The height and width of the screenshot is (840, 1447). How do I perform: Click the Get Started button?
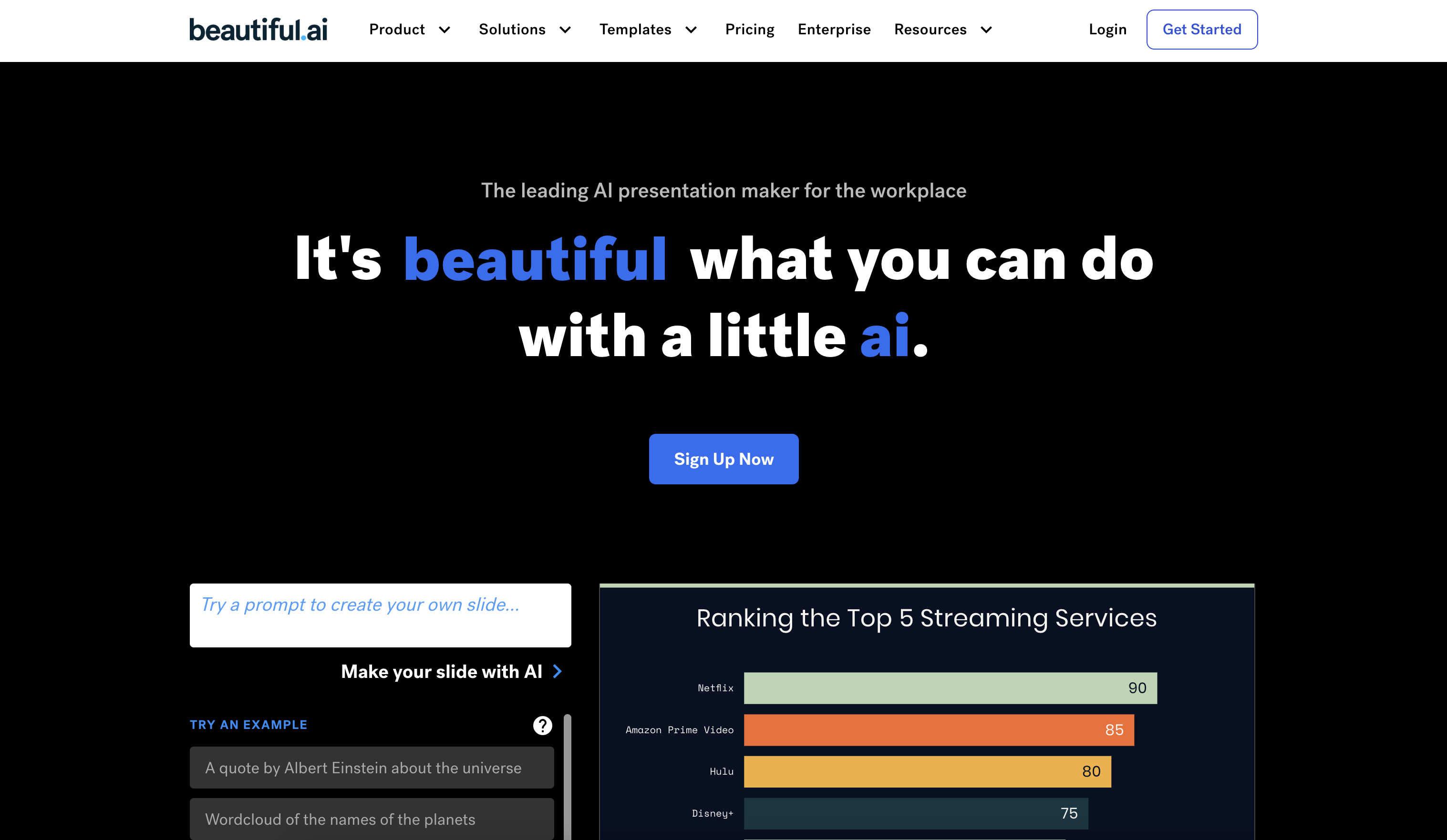(x=1202, y=29)
